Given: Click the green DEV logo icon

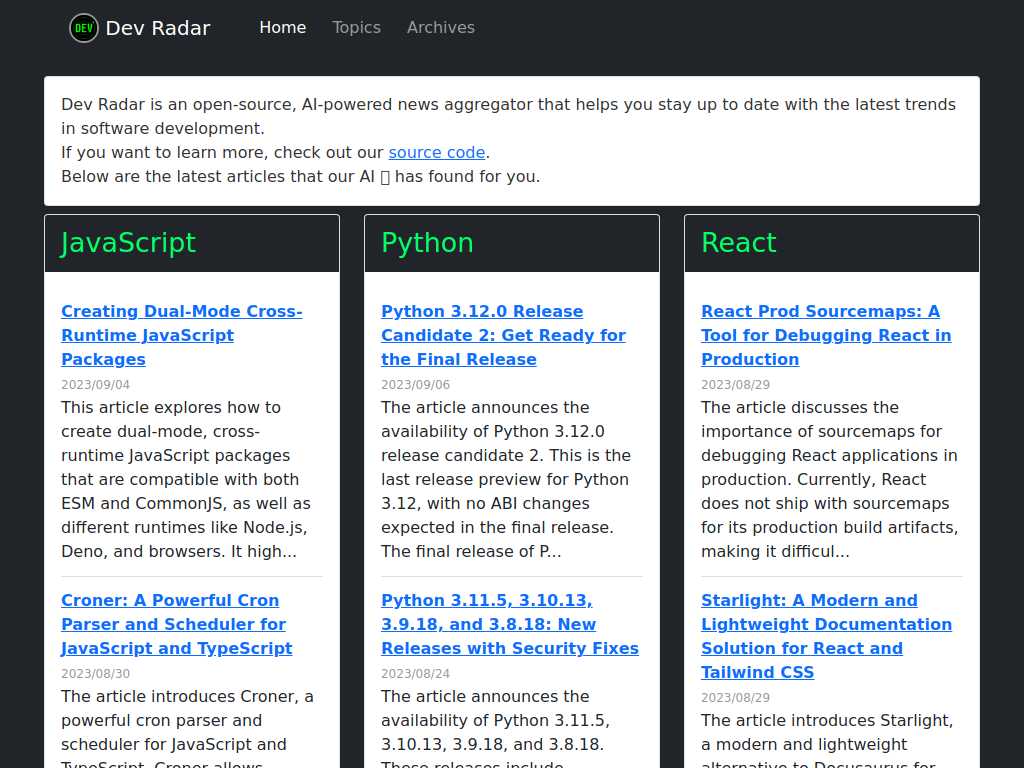Looking at the screenshot, I should click(x=84, y=28).
